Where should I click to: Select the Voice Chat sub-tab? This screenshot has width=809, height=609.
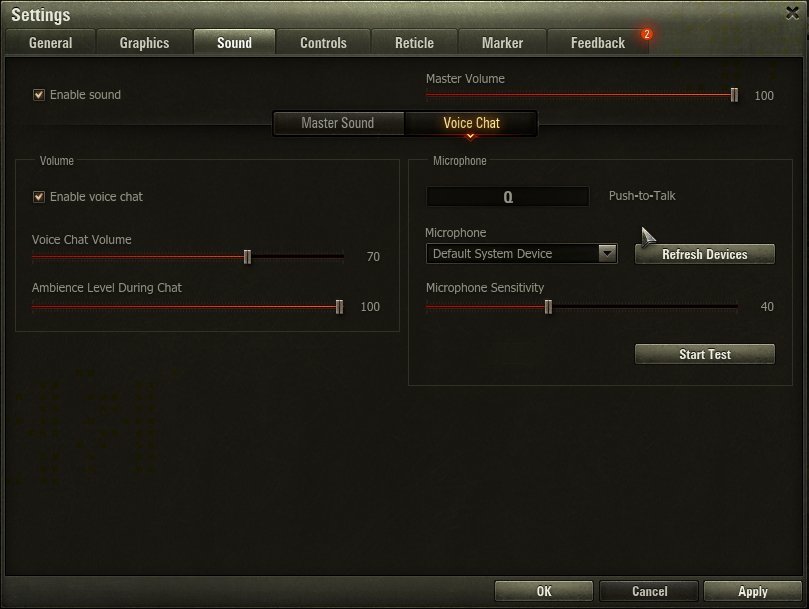tap(471, 123)
